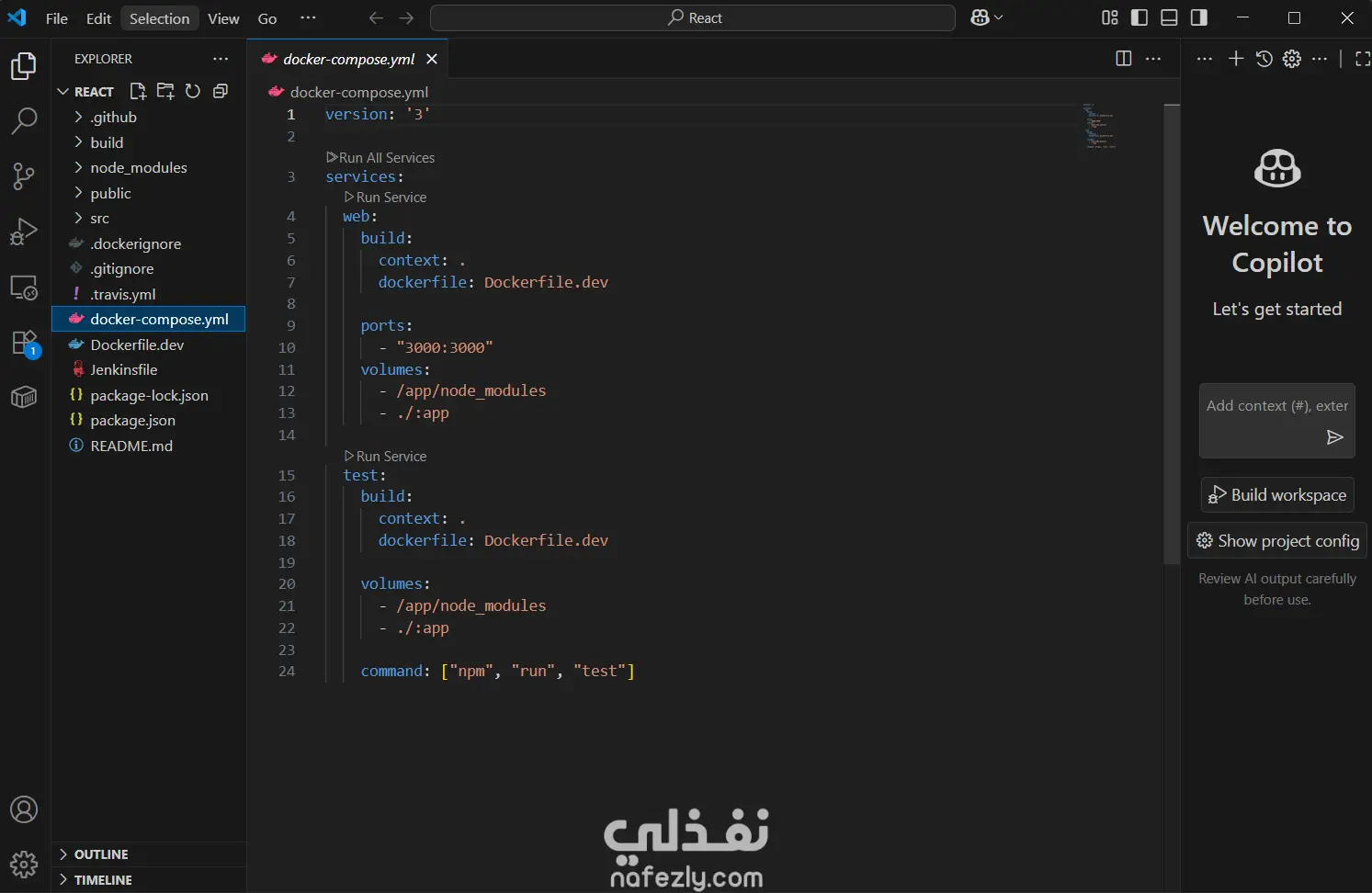The image size is (1372, 893).
Task: Open the Jenkinsfile in explorer
Action: (149, 369)
